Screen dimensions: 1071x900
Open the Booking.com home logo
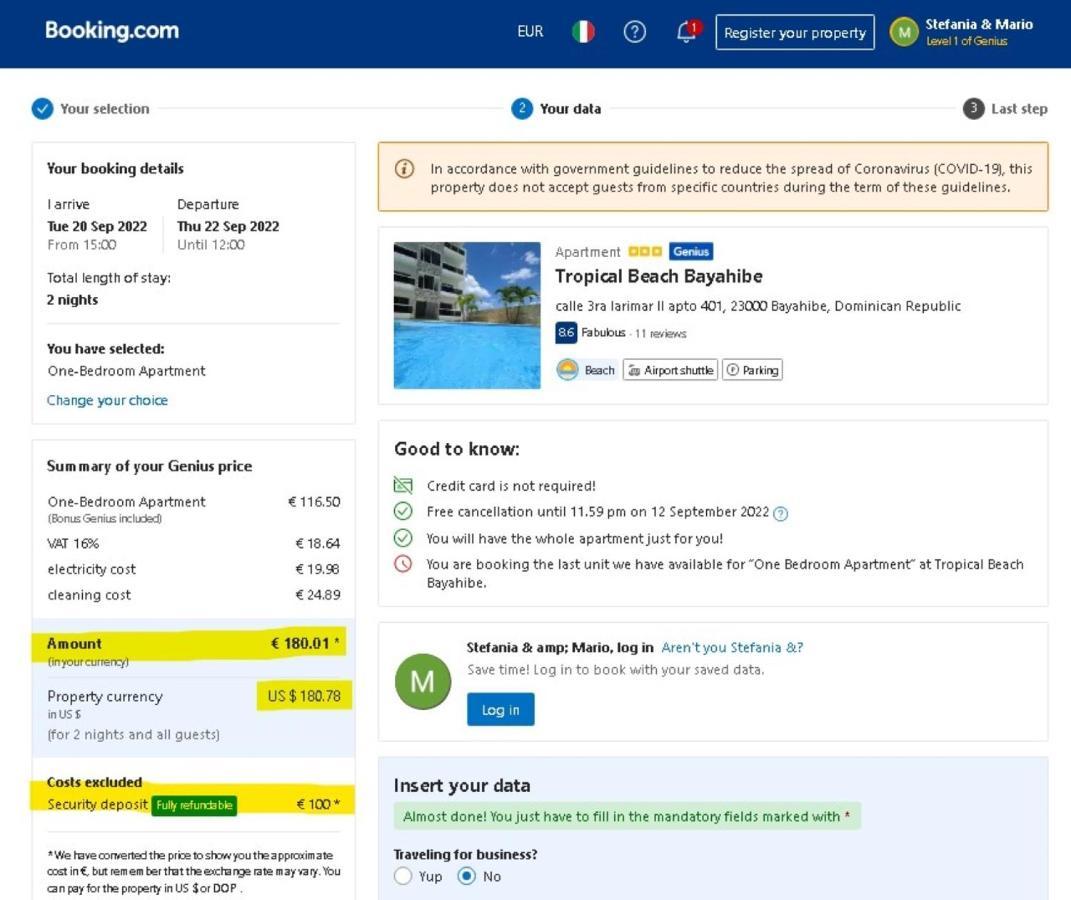112,30
